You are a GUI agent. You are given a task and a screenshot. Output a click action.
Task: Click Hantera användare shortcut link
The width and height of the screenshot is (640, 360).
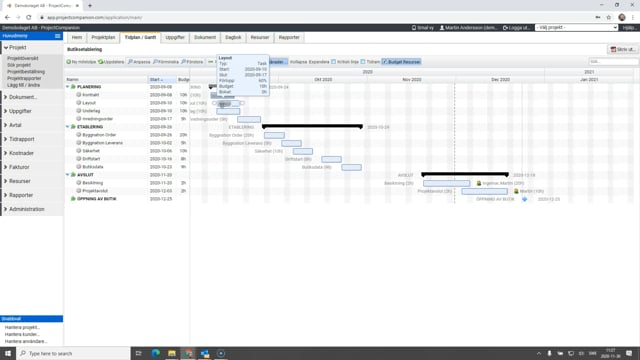pyautogui.click(x=26, y=341)
